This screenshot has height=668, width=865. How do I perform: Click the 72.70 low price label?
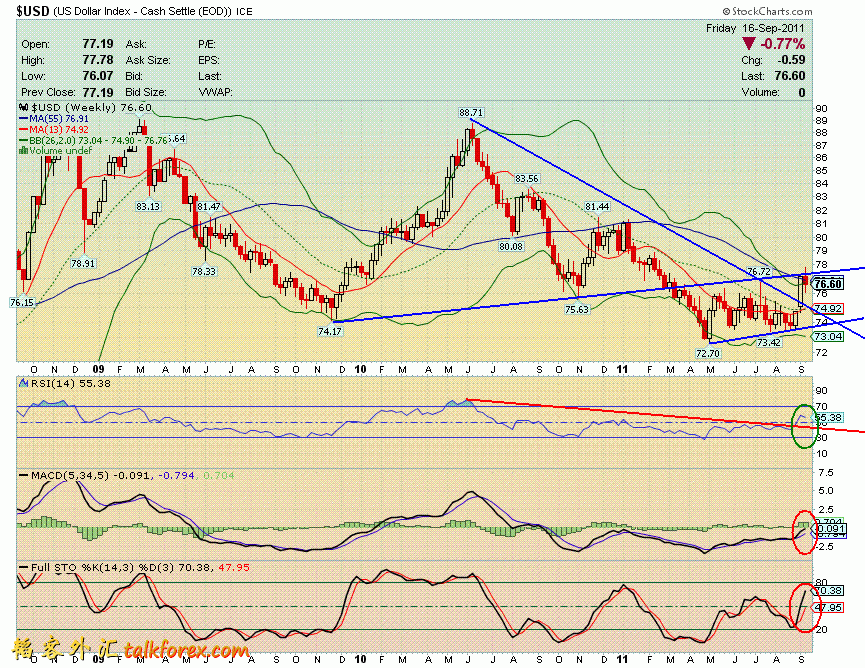708,353
